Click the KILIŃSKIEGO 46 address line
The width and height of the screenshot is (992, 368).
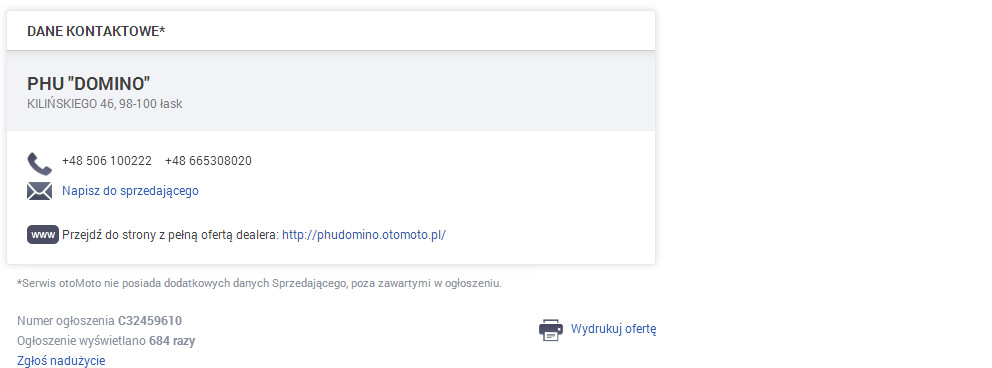(105, 104)
